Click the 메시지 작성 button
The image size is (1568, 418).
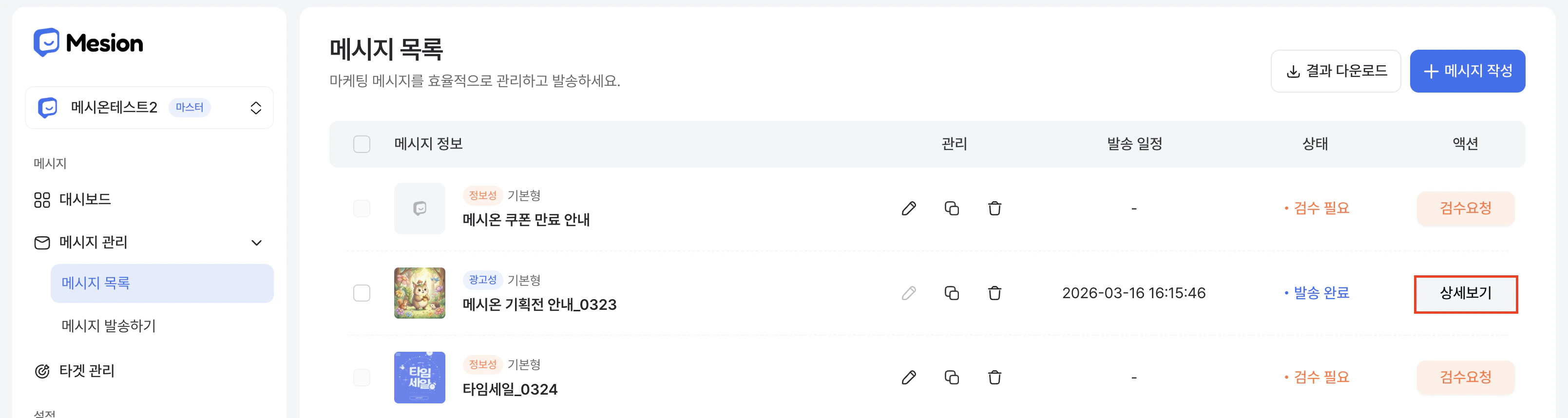point(1467,71)
